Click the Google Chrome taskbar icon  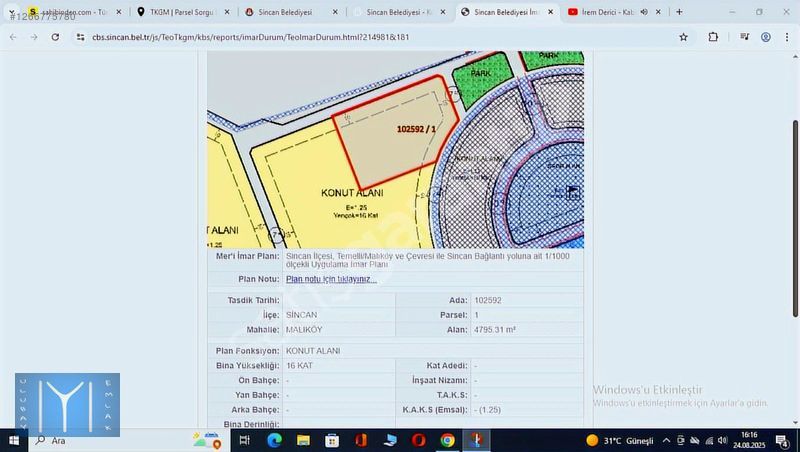point(447,440)
